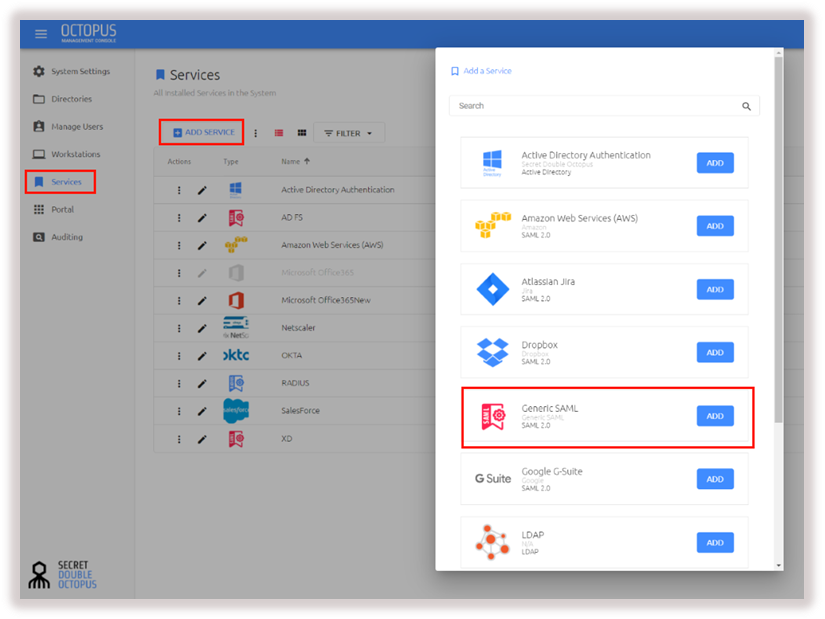Click the Dropbox logo in the service list
825x619 pixels.
point(492,352)
